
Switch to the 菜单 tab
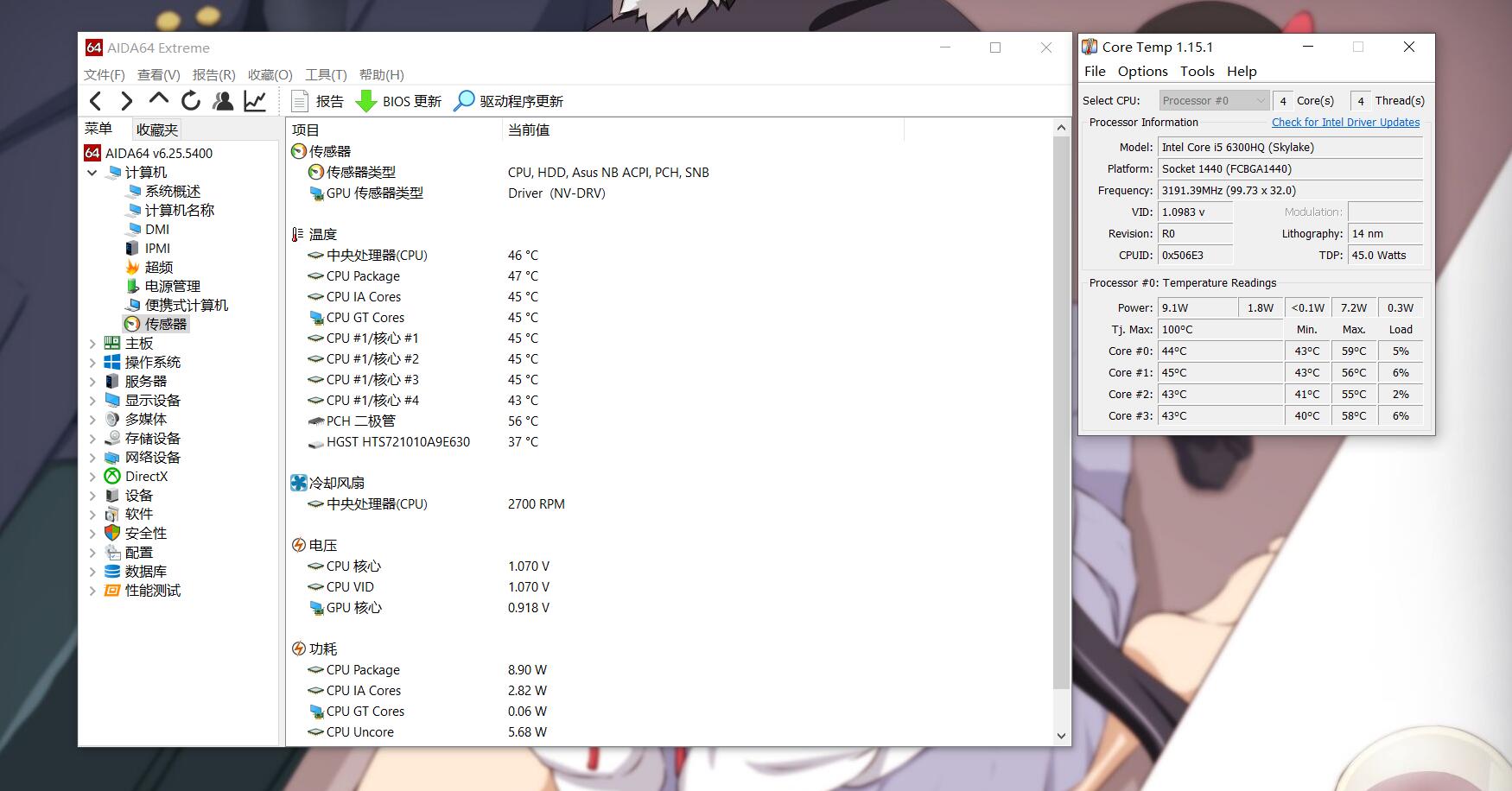(98, 130)
